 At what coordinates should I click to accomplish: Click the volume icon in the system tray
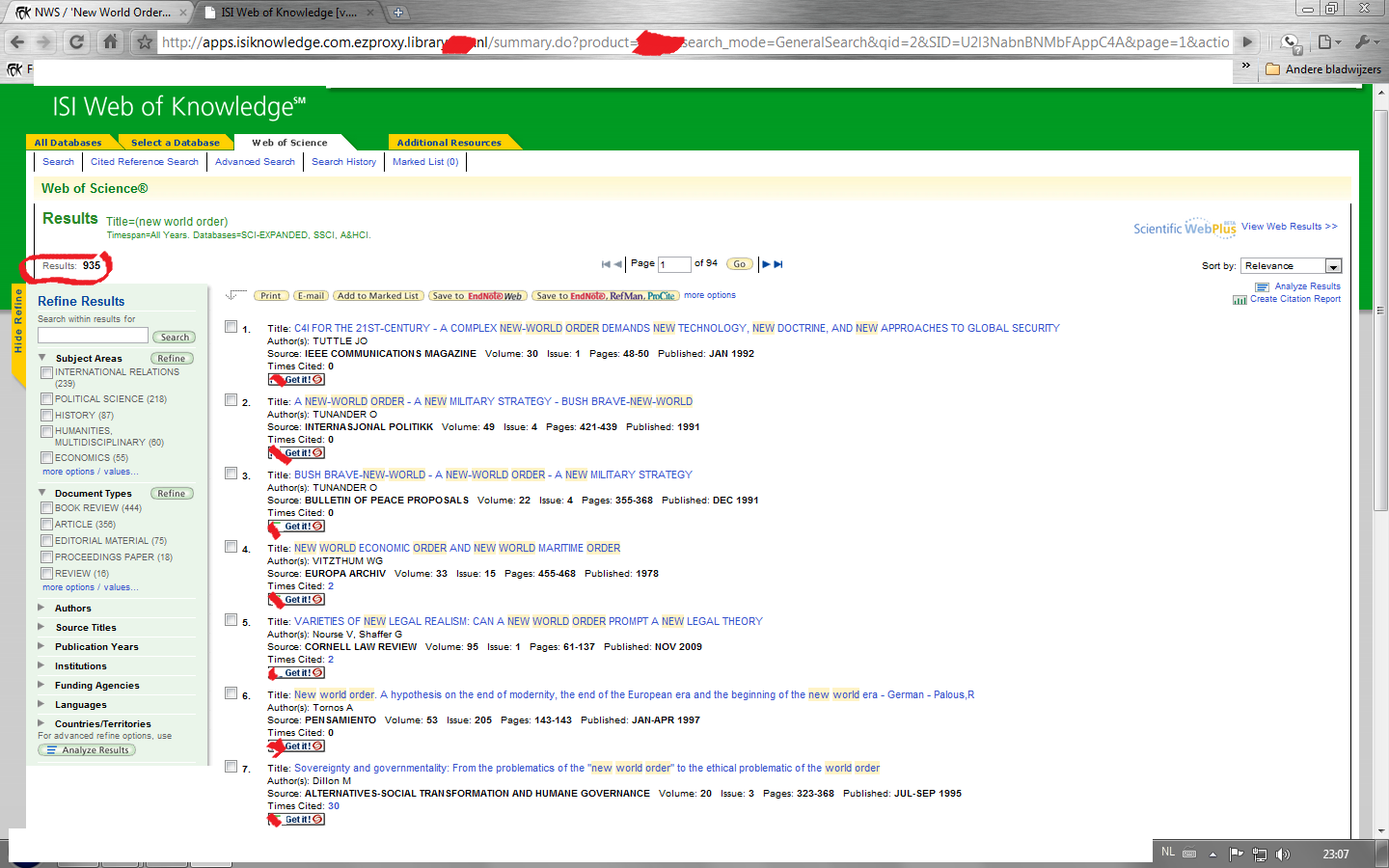coord(1283,854)
